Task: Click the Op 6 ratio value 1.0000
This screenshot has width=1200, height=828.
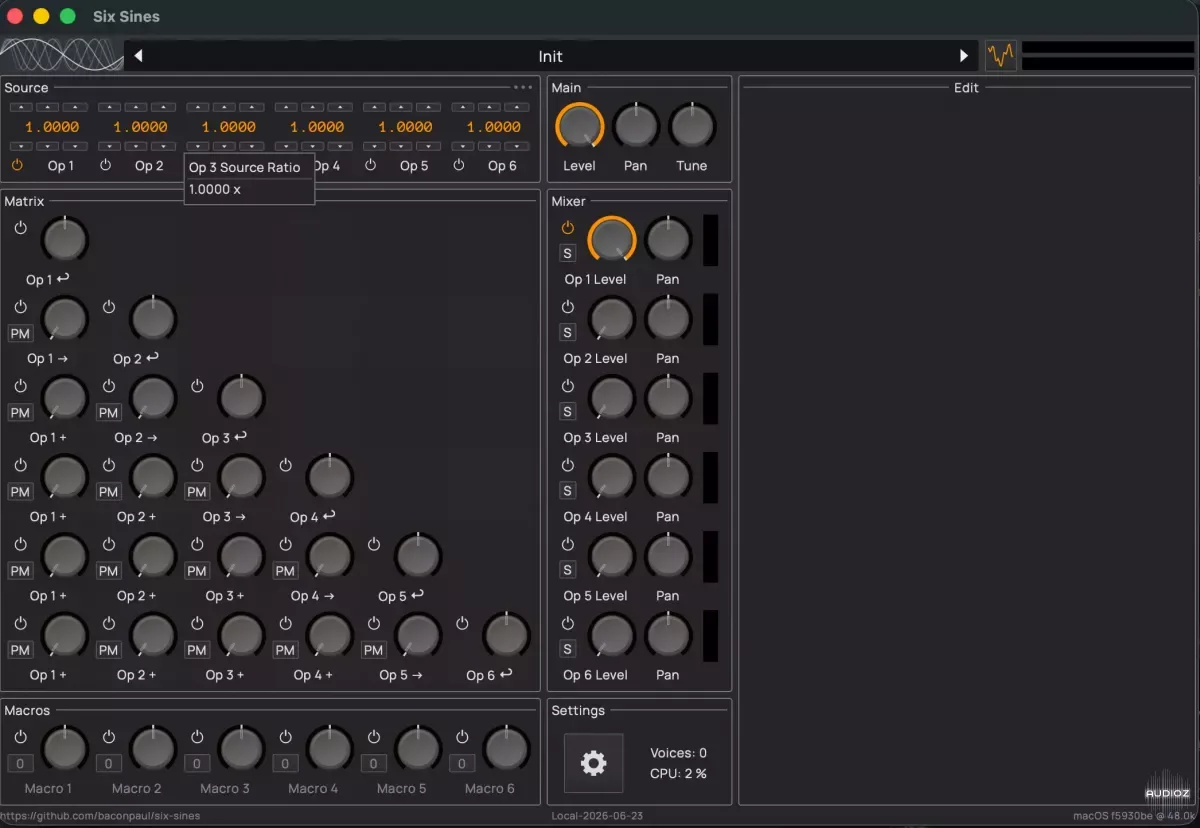Action: click(494, 127)
